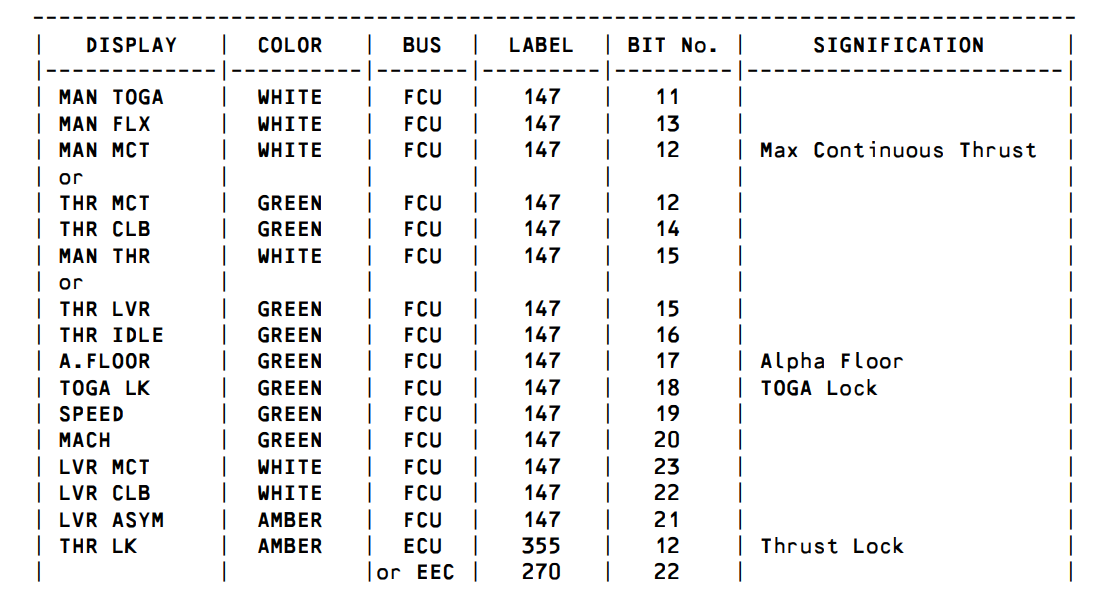1099x599 pixels.
Task: Select the MAN TOGA display entry
Action: tap(111, 97)
